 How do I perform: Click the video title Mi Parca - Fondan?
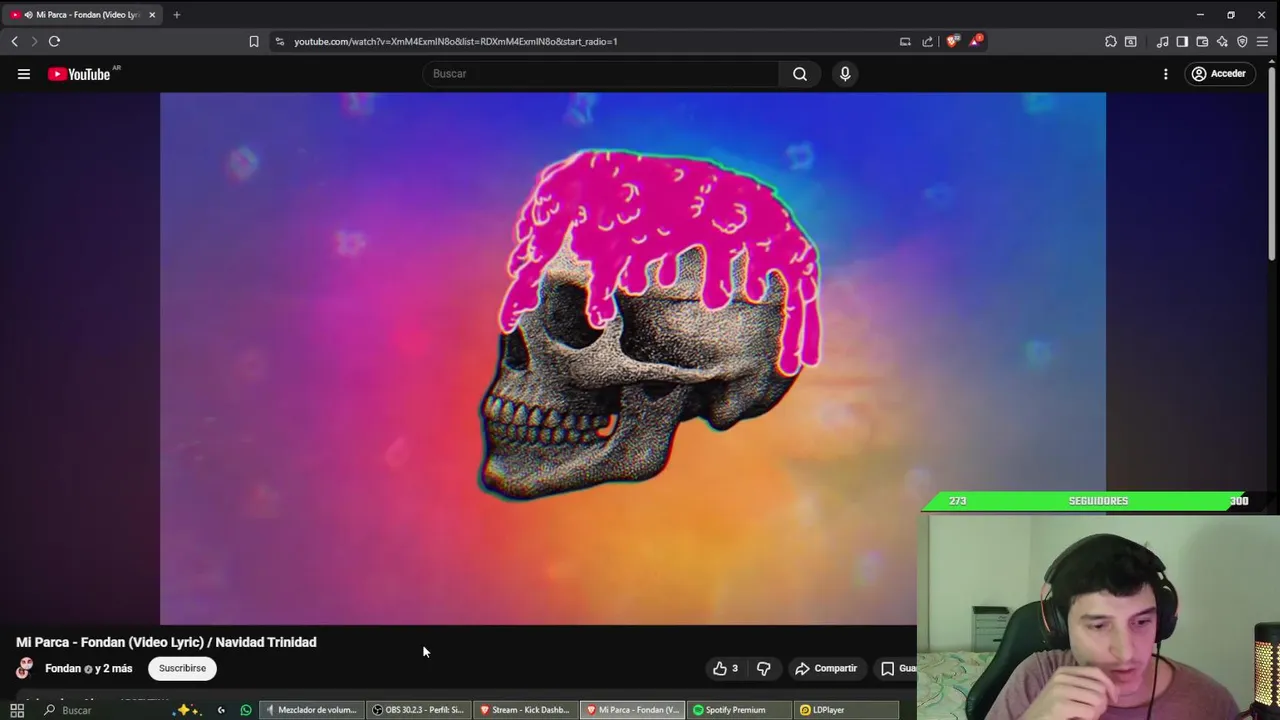pos(166,642)
